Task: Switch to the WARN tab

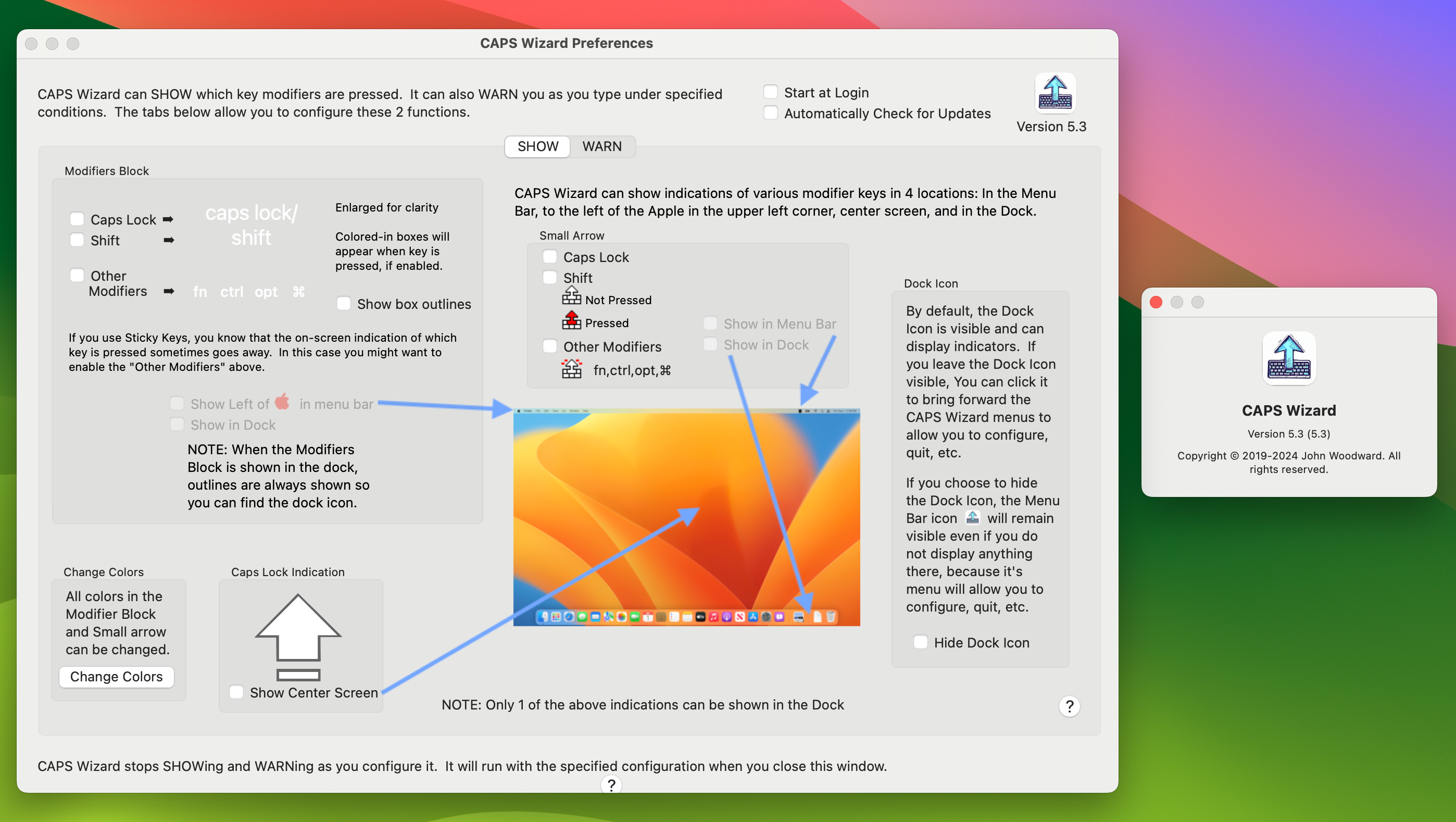Action: [x=601, y=145]
